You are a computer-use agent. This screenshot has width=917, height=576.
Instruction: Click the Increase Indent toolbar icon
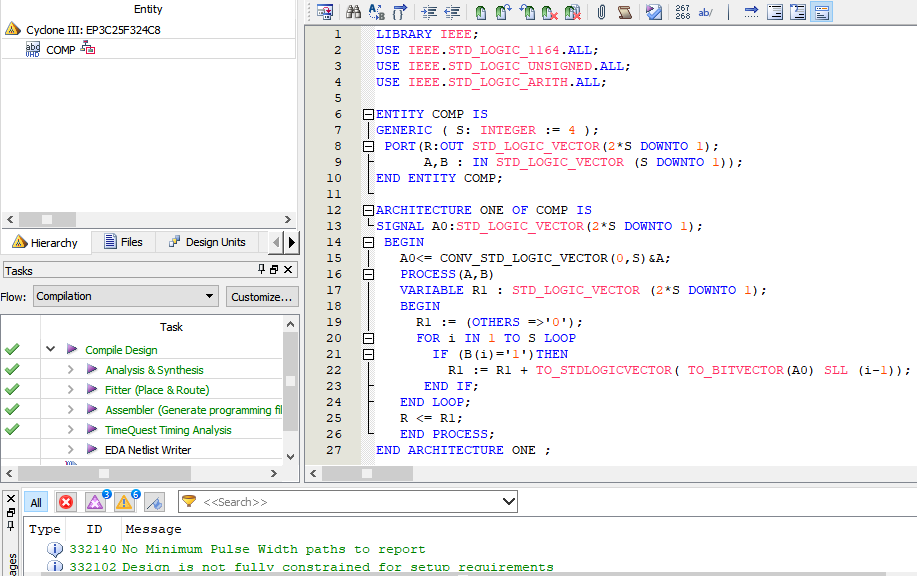pyautogui.click(x=429, y=12)
